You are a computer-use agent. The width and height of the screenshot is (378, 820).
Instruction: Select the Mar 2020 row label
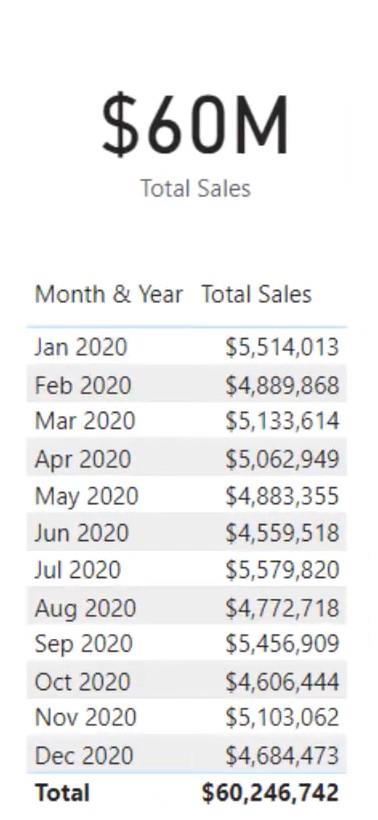pyautogui.click(x=85, y=421)
